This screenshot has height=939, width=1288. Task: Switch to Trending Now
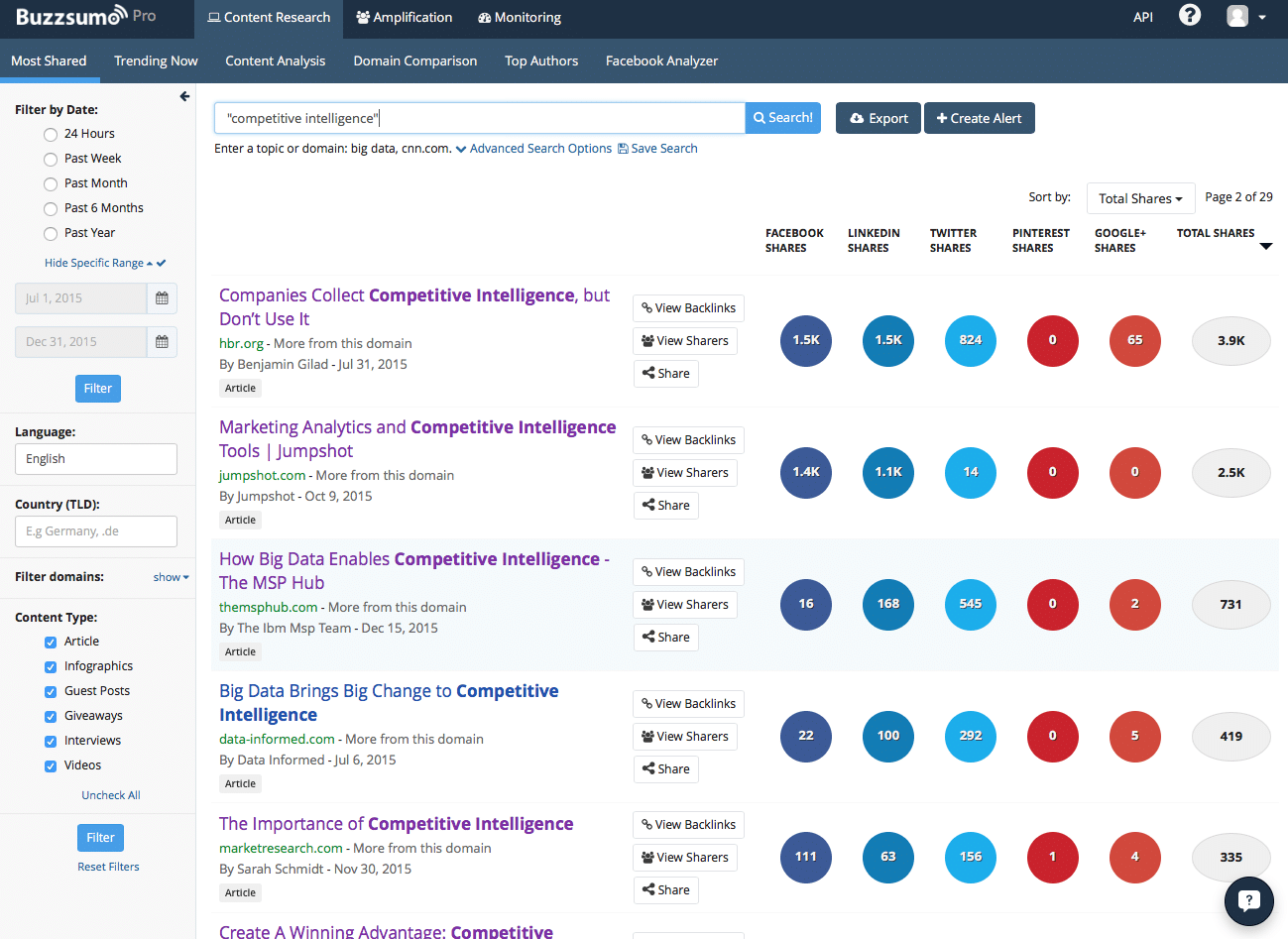[156, 60]
